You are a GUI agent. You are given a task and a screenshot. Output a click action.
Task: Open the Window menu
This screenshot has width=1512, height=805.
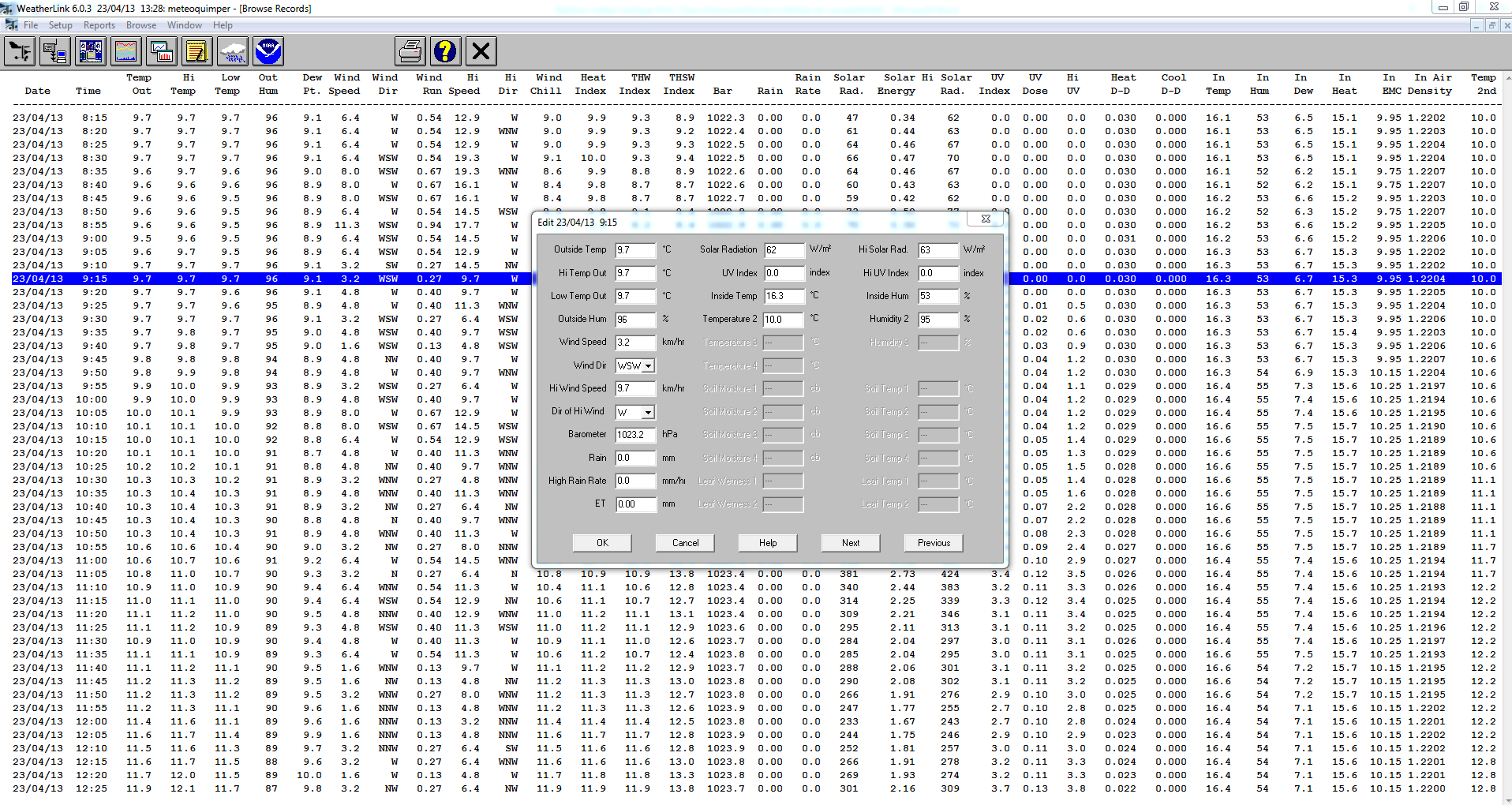click(185, 25)
